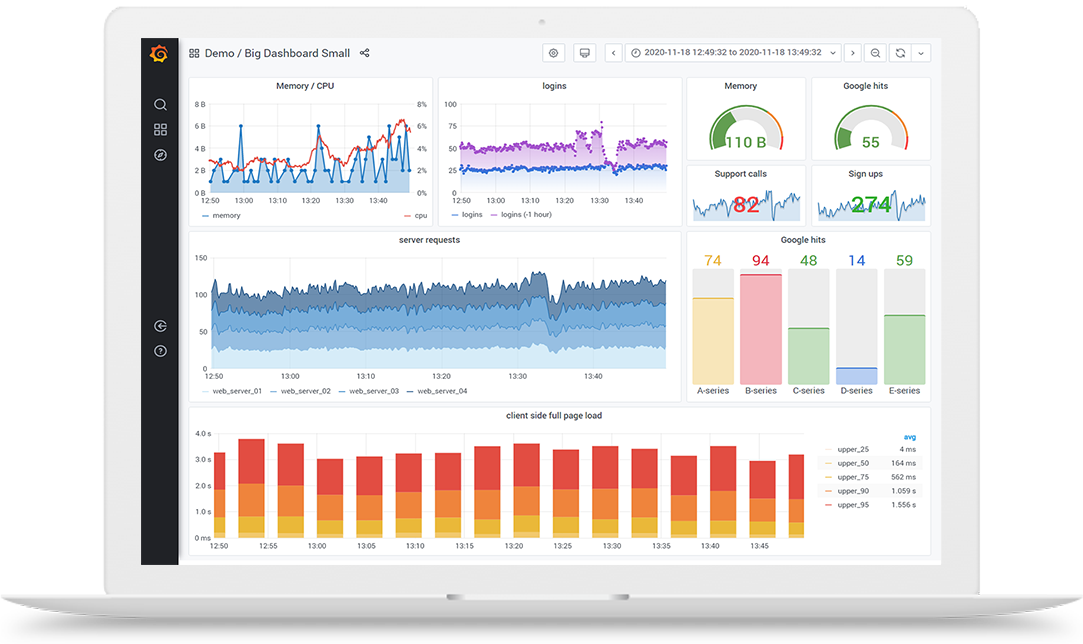Cycle view mode with the monitor icon
The image size is (1083, 644).
[584, 53]
